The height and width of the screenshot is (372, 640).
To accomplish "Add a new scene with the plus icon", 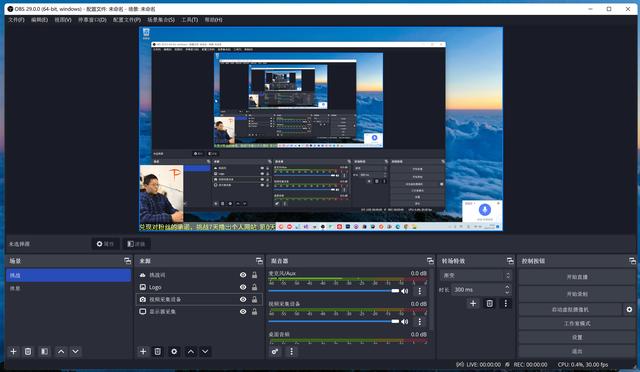I will click(x=13, y=351).
